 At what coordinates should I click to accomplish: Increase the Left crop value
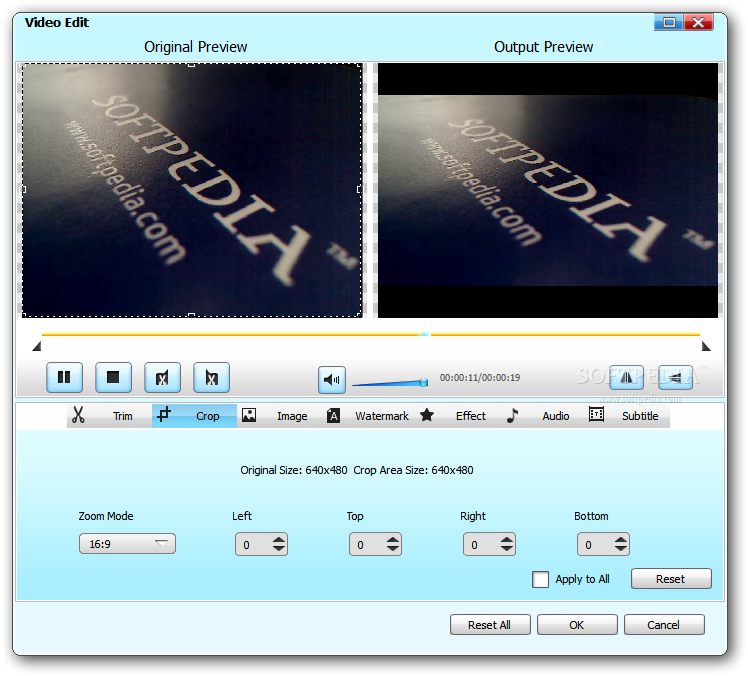point(279,540)
